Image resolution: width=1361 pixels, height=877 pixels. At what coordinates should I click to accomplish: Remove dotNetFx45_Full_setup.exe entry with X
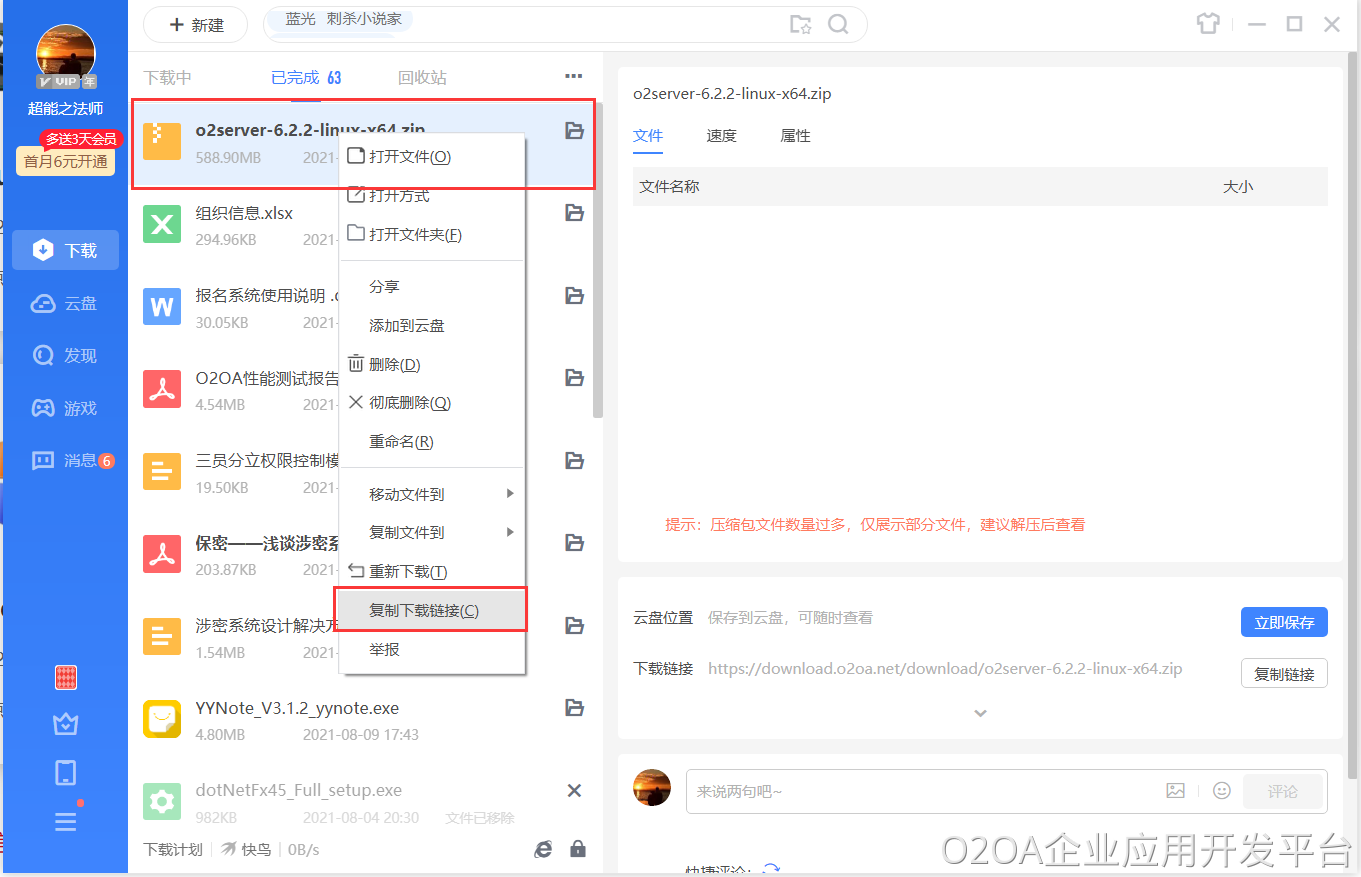574,791
